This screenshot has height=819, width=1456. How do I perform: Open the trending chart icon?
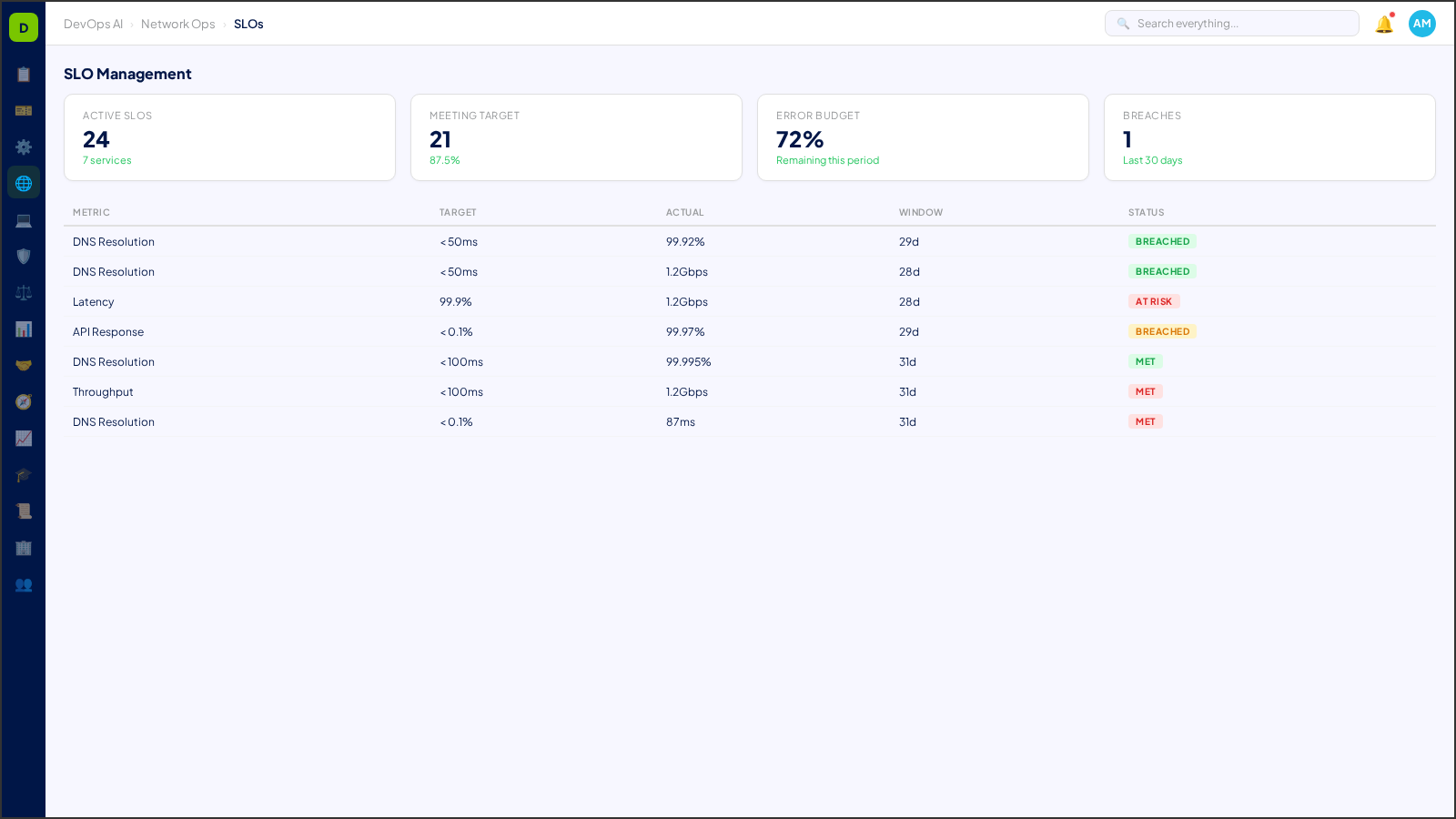[24, 439]
